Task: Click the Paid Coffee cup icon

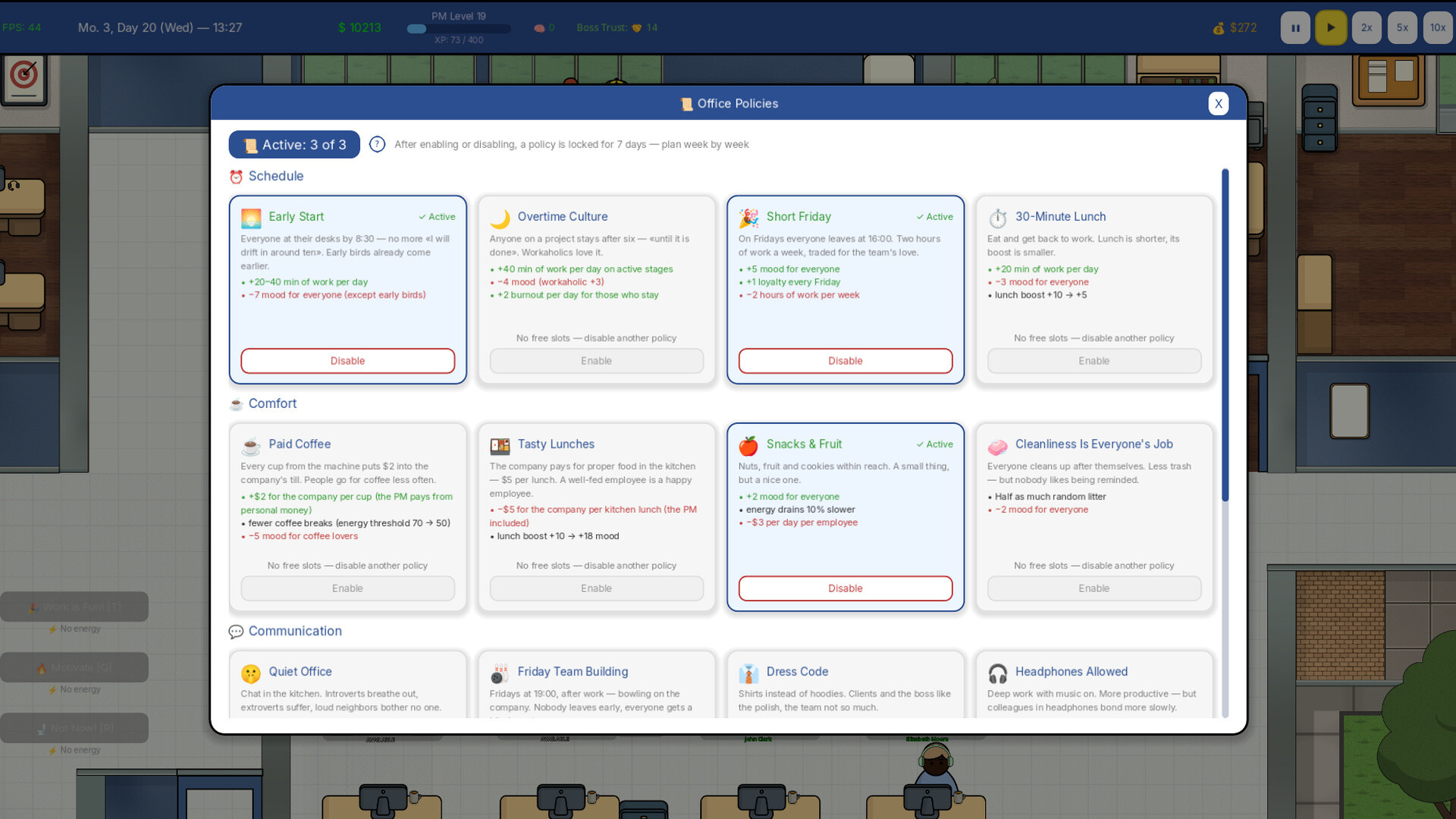Action: (x=251, y=446)
